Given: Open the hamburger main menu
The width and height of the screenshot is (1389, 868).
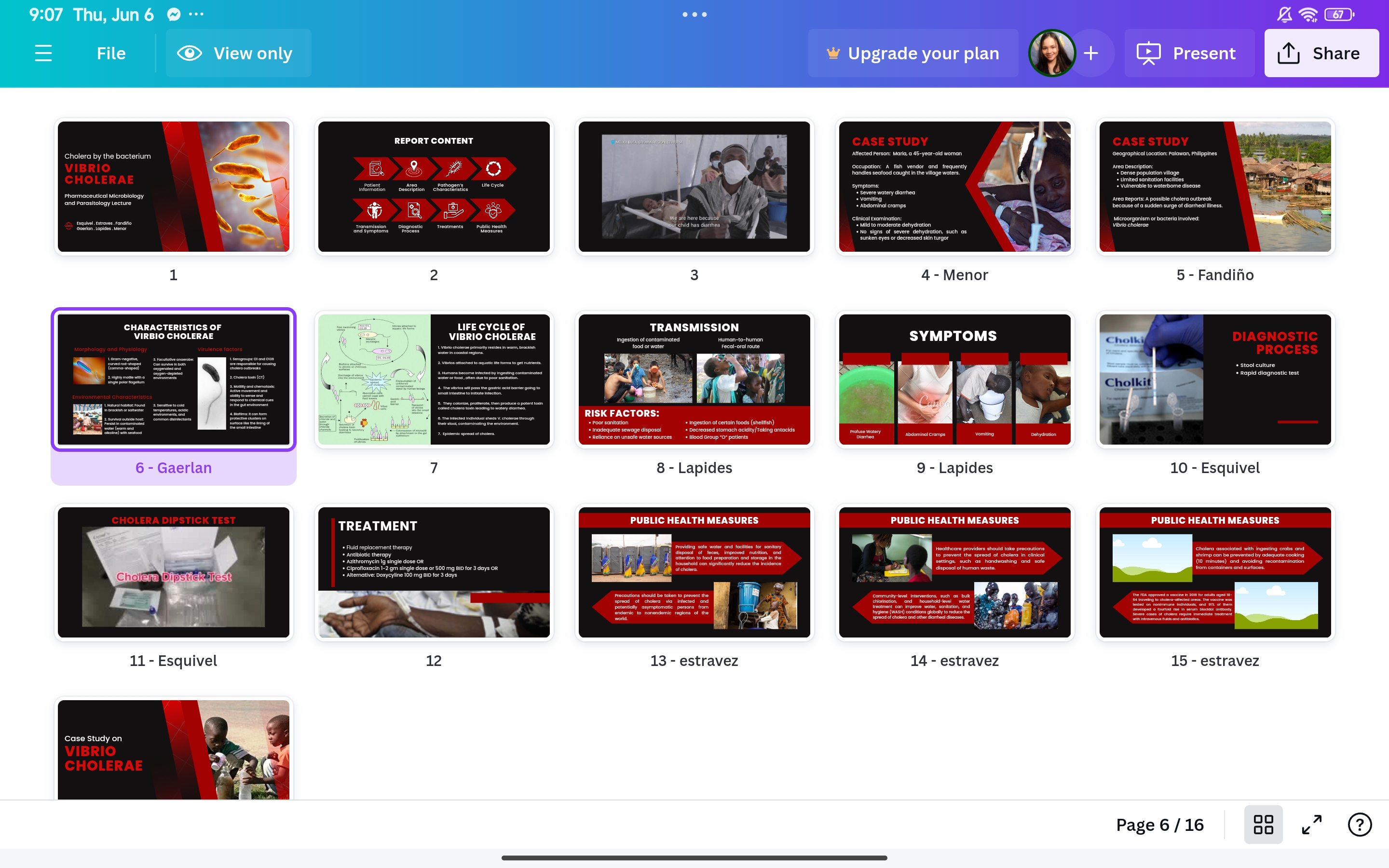Looking at the screenshot, I should point(43,54).
